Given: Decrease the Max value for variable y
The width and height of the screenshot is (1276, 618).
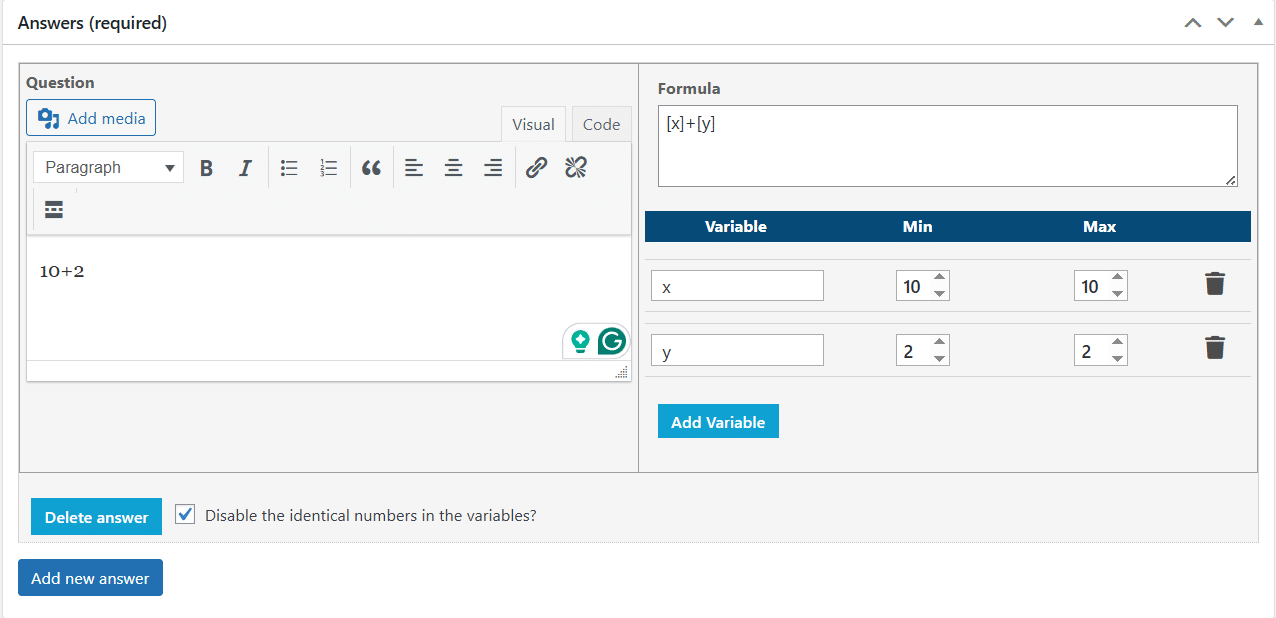Looking at the screenshot, I should coord(1117,358).
